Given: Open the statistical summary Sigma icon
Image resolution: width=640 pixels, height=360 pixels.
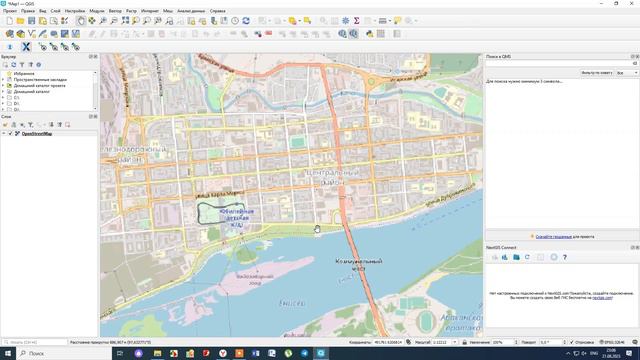Looking at the screenshot, I should [356, 21].
